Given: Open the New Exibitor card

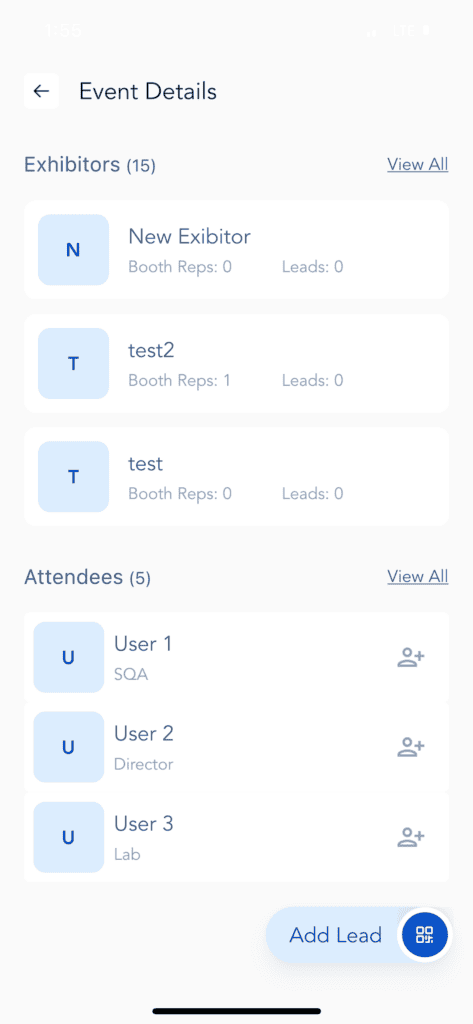Looking at the screenshot, I should [x=236, y=249].
